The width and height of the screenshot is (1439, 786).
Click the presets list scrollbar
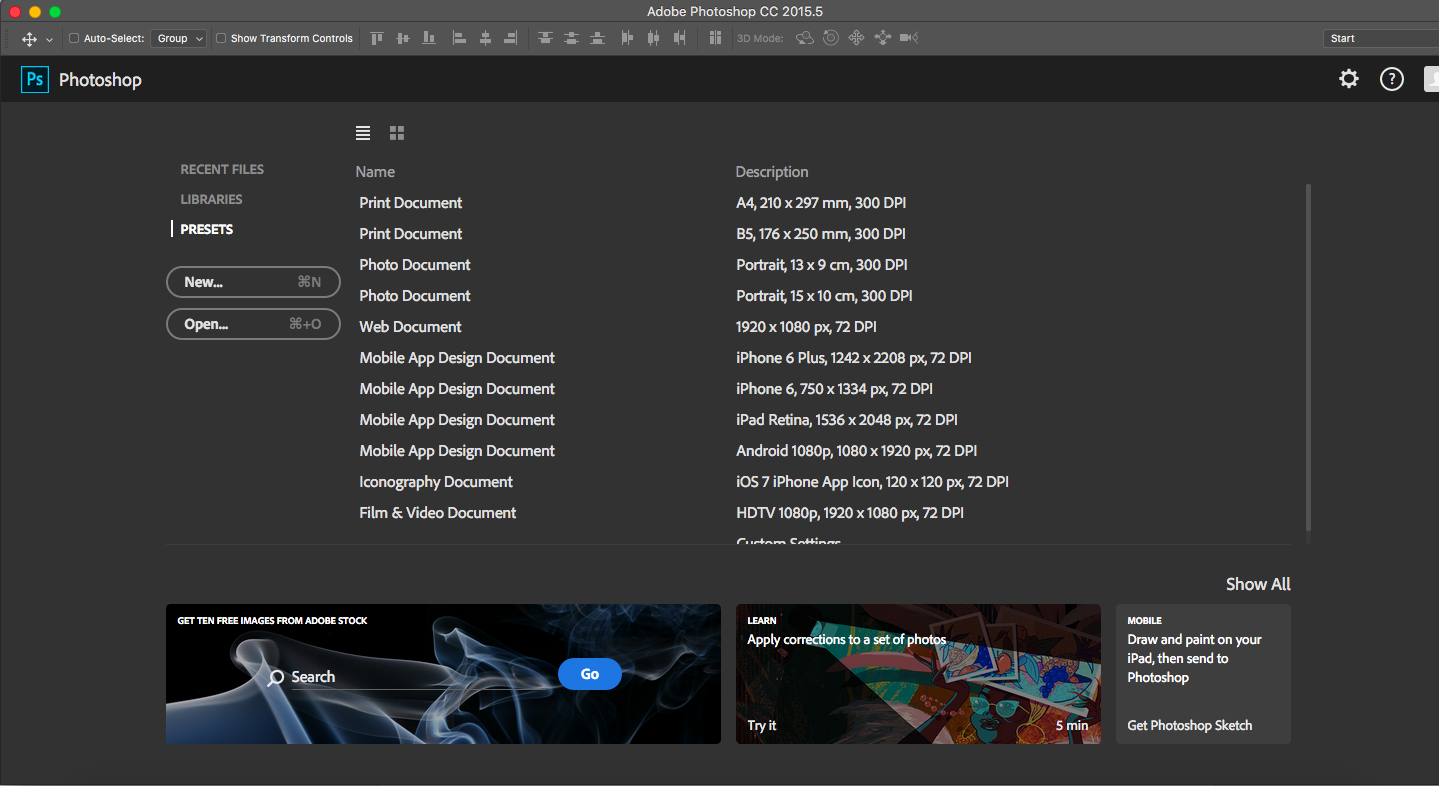1308,357
